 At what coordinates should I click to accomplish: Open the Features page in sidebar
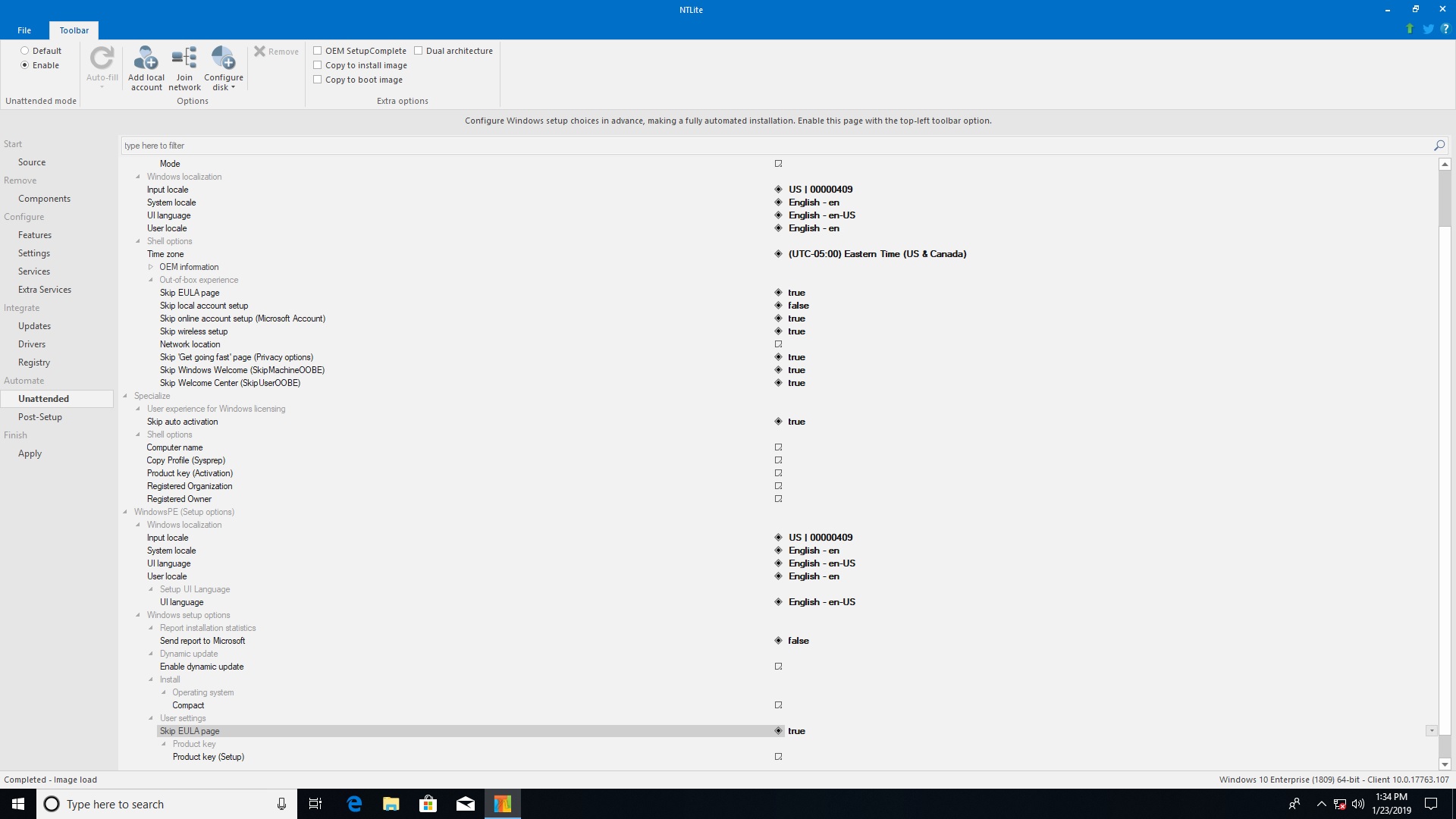coord(35,235)
